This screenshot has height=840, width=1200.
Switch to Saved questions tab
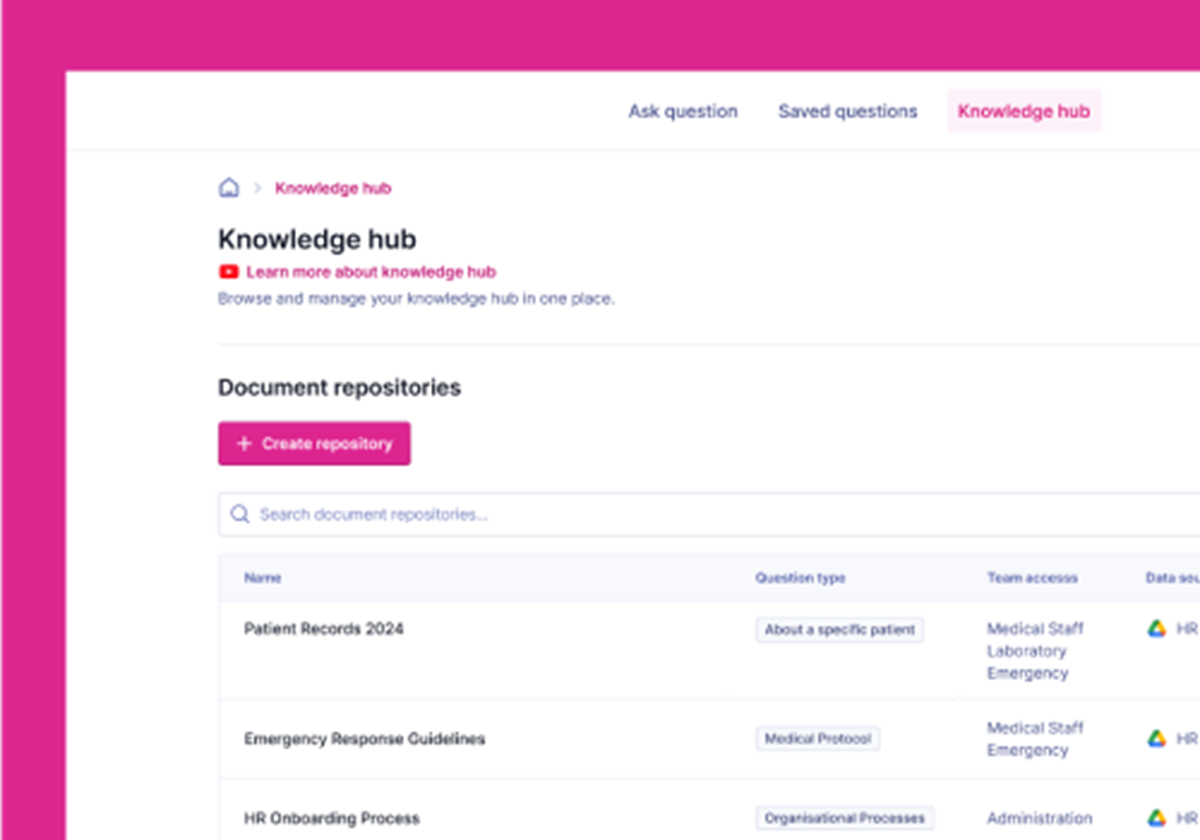[x=848, y=111]
